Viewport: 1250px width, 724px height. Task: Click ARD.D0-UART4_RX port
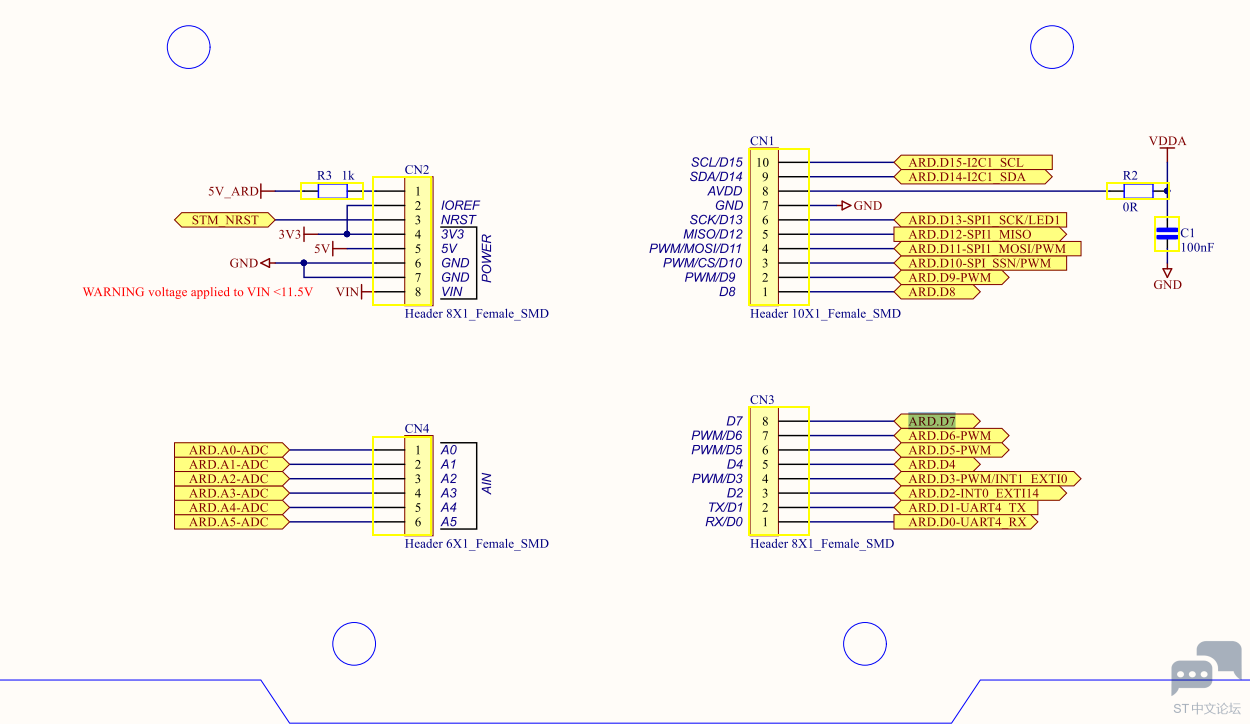pos(967,522)
